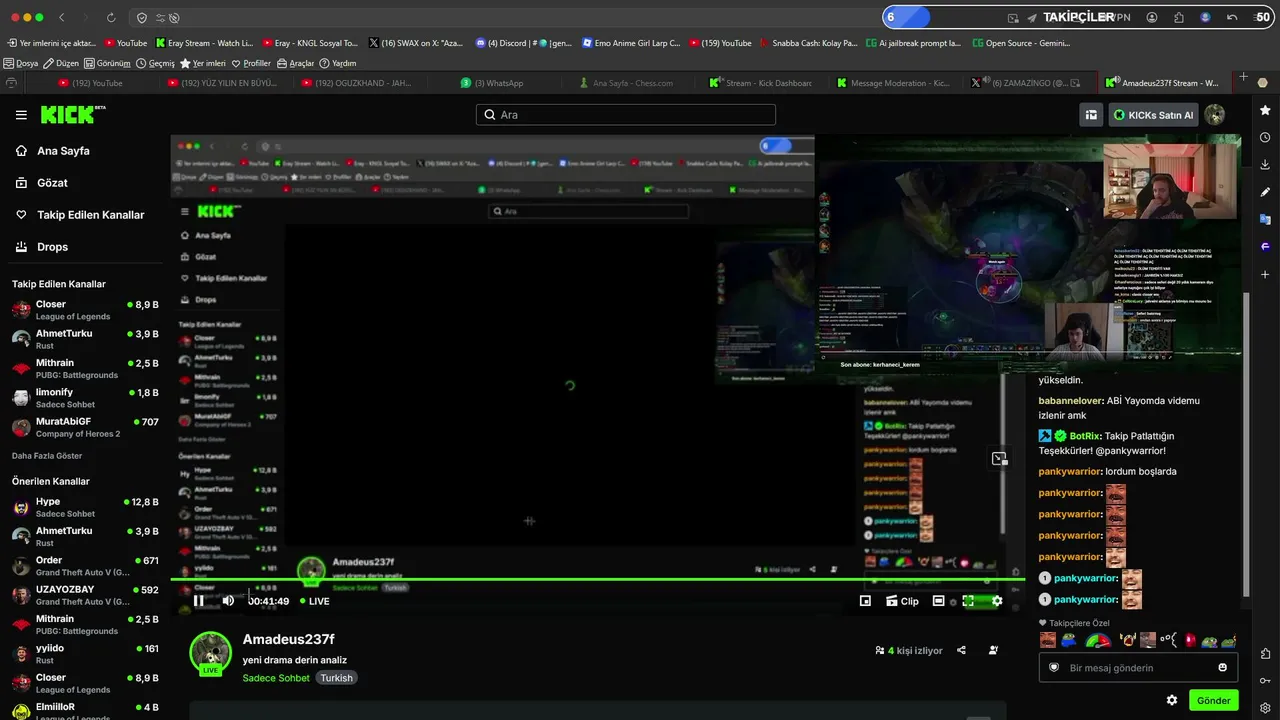This screenshot has width=1280, height=720.
Task: Open the Hype recommended channel
Action: pyautogui.click(x=85, y=508)
